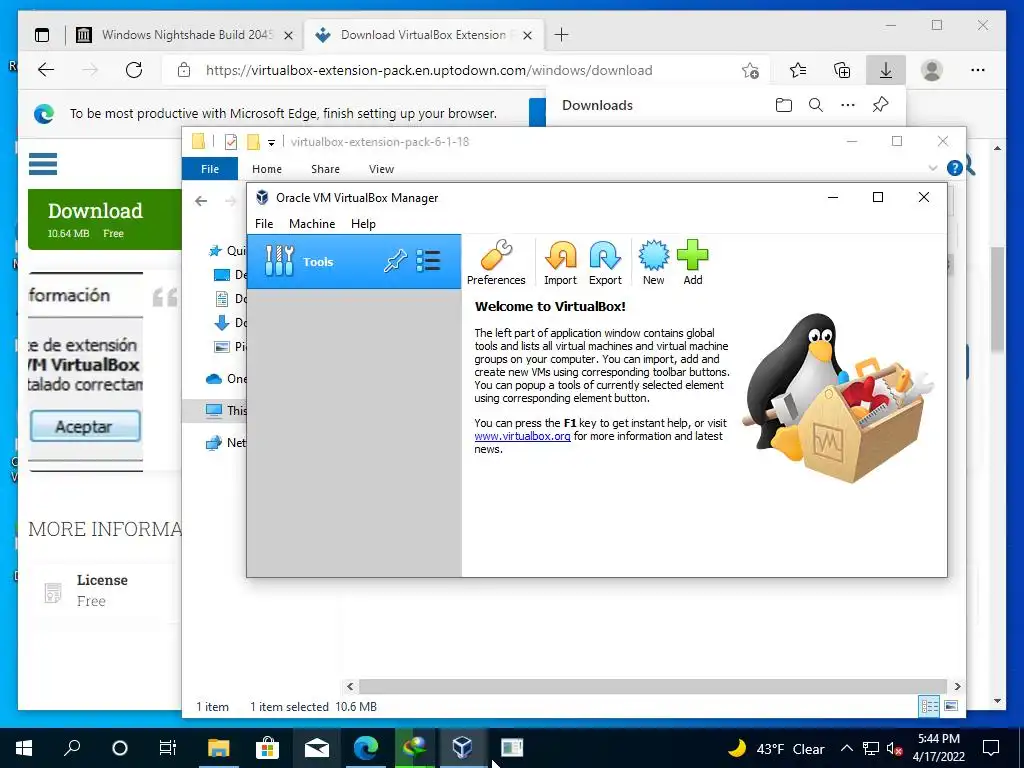The height and width of the screenshot is (768, 1024).
Task: Open the View ribbon tab in File Explorer
Action: (x=381, y=169)
